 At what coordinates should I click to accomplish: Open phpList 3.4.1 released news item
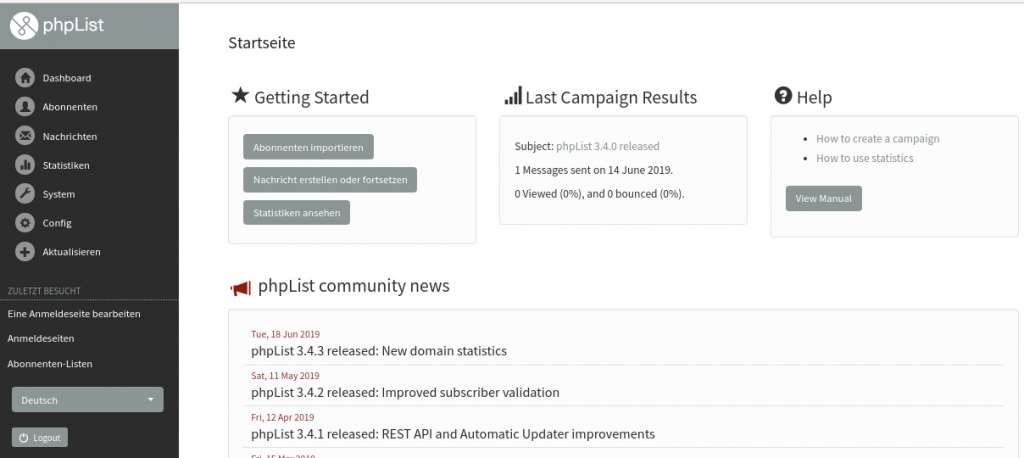tap(453, 434)
